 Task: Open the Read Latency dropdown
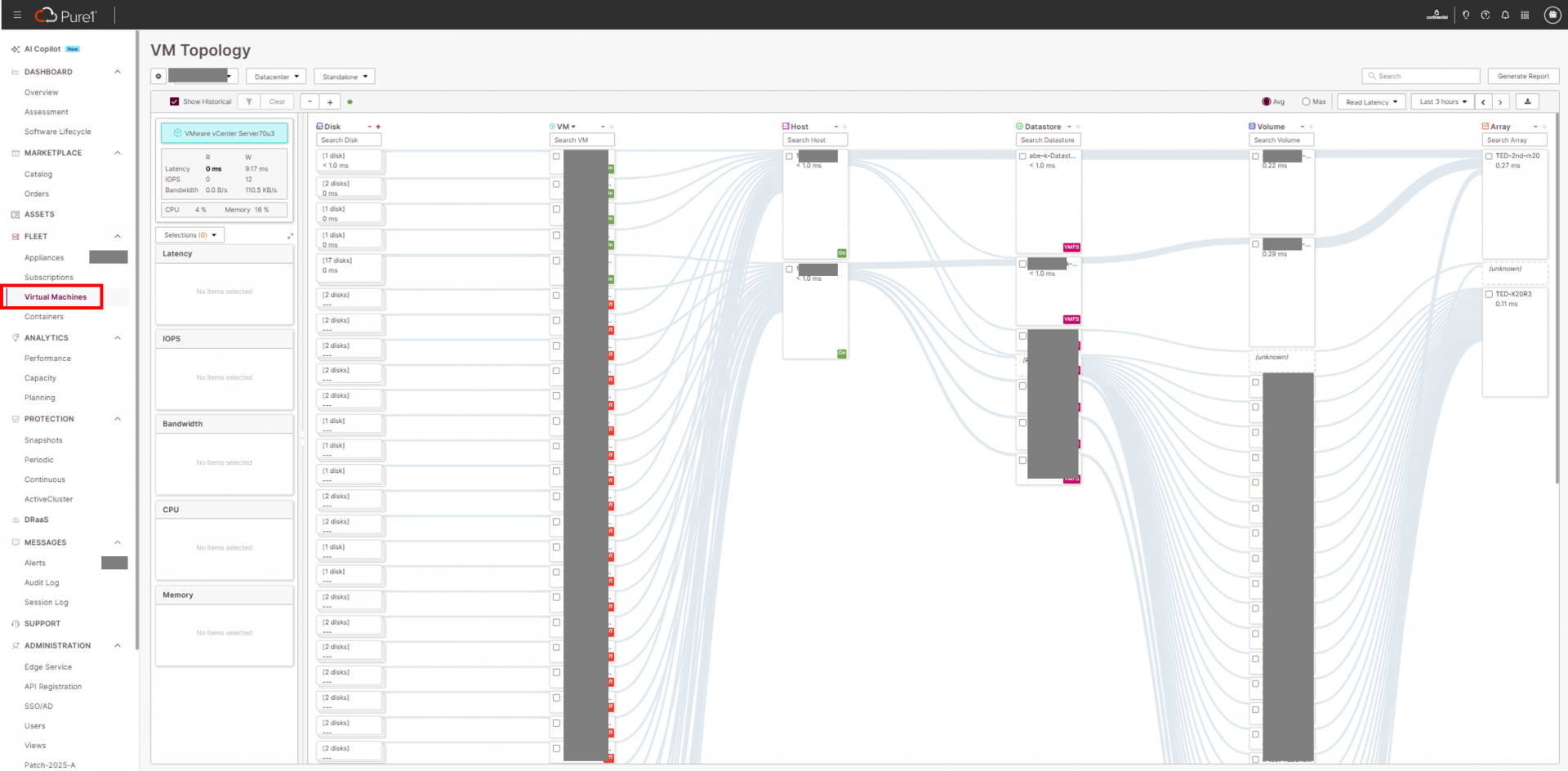1371,102
